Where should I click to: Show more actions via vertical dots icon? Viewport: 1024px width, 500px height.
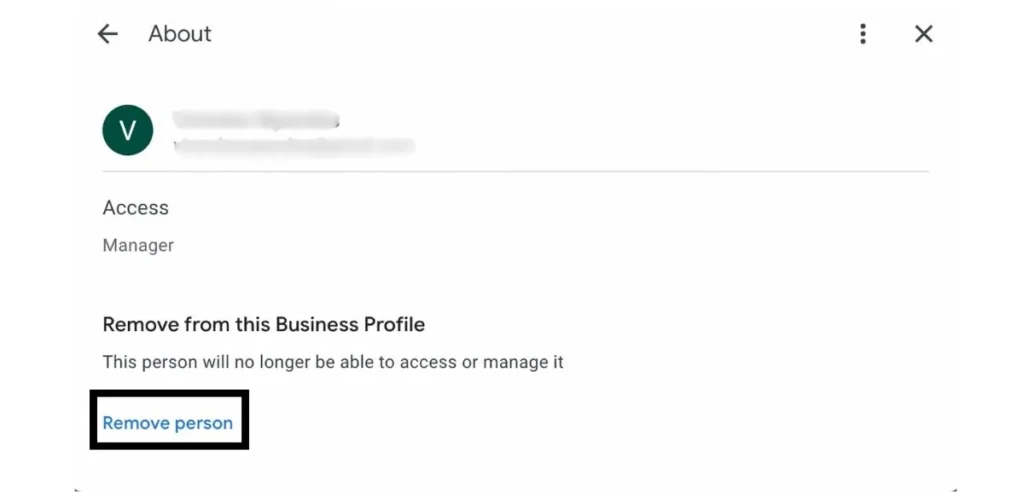[863, 34]
